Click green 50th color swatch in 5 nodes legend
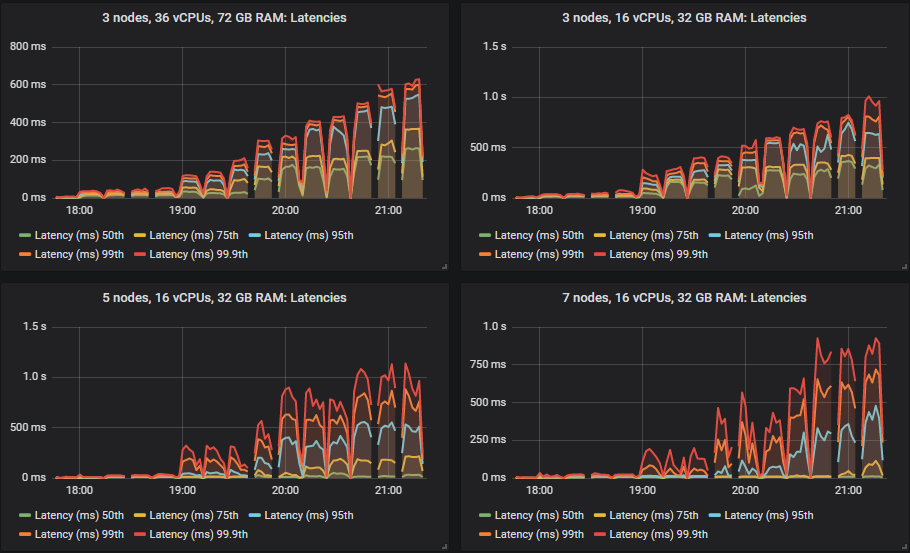Viewport: 910px width, 553px height. [25, 516]
